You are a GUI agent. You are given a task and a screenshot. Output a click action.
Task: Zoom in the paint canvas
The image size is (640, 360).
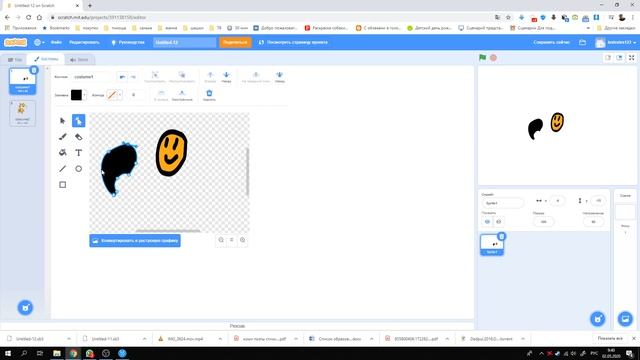click(x=242, y=240)
